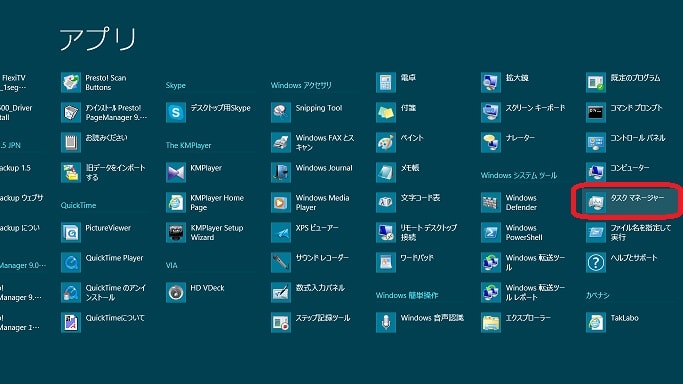Open Snipping Tool icon
The height and width of the screenshot is (384, 683).
(x=281, y=112)
